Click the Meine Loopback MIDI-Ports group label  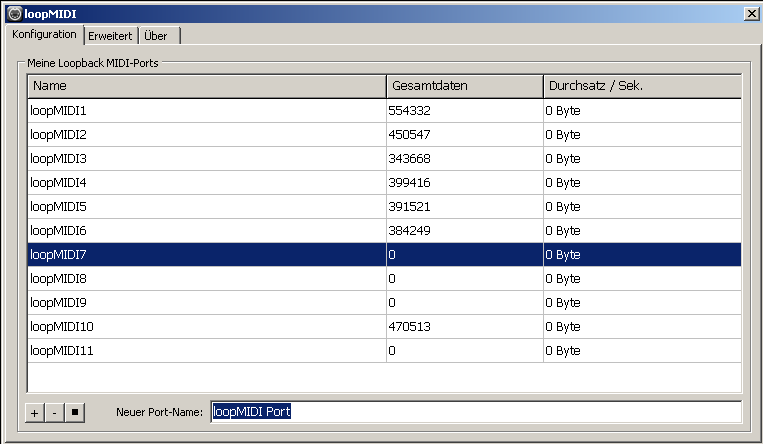click(93, 63)
